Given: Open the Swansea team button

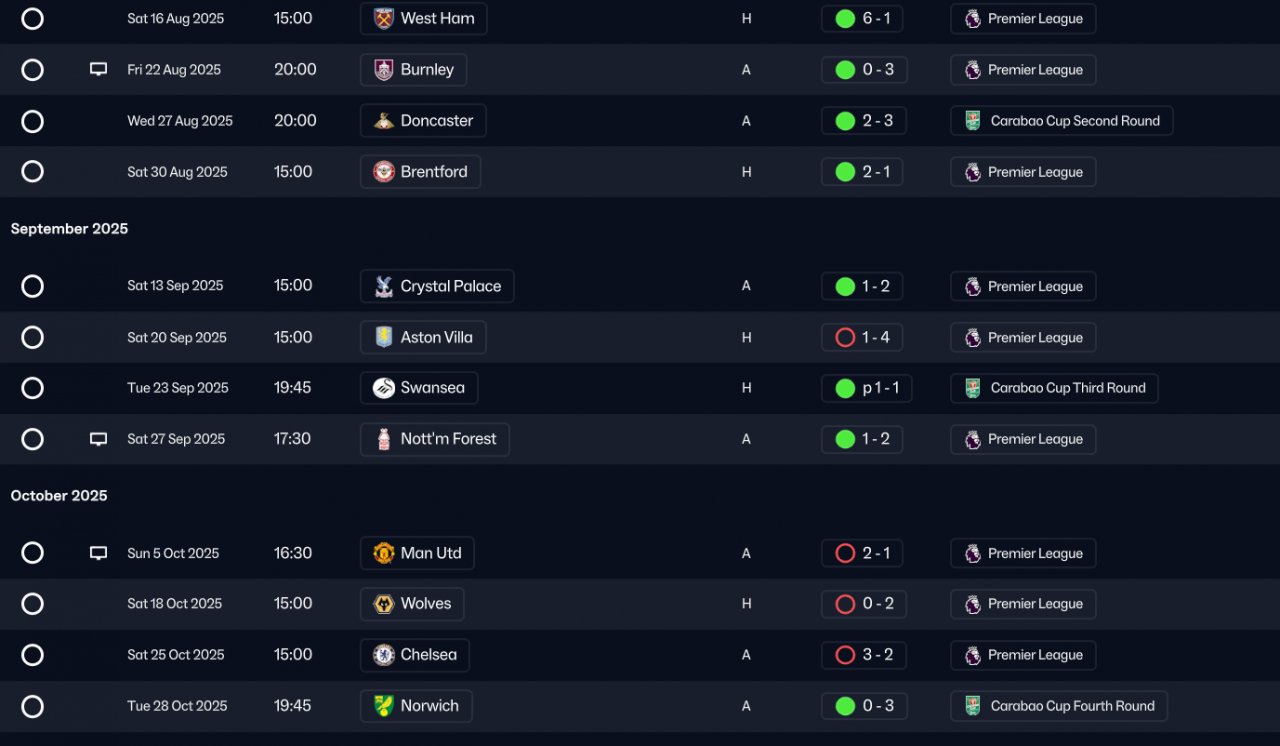Looking at the screenshot, I should [x=419, y=388].
